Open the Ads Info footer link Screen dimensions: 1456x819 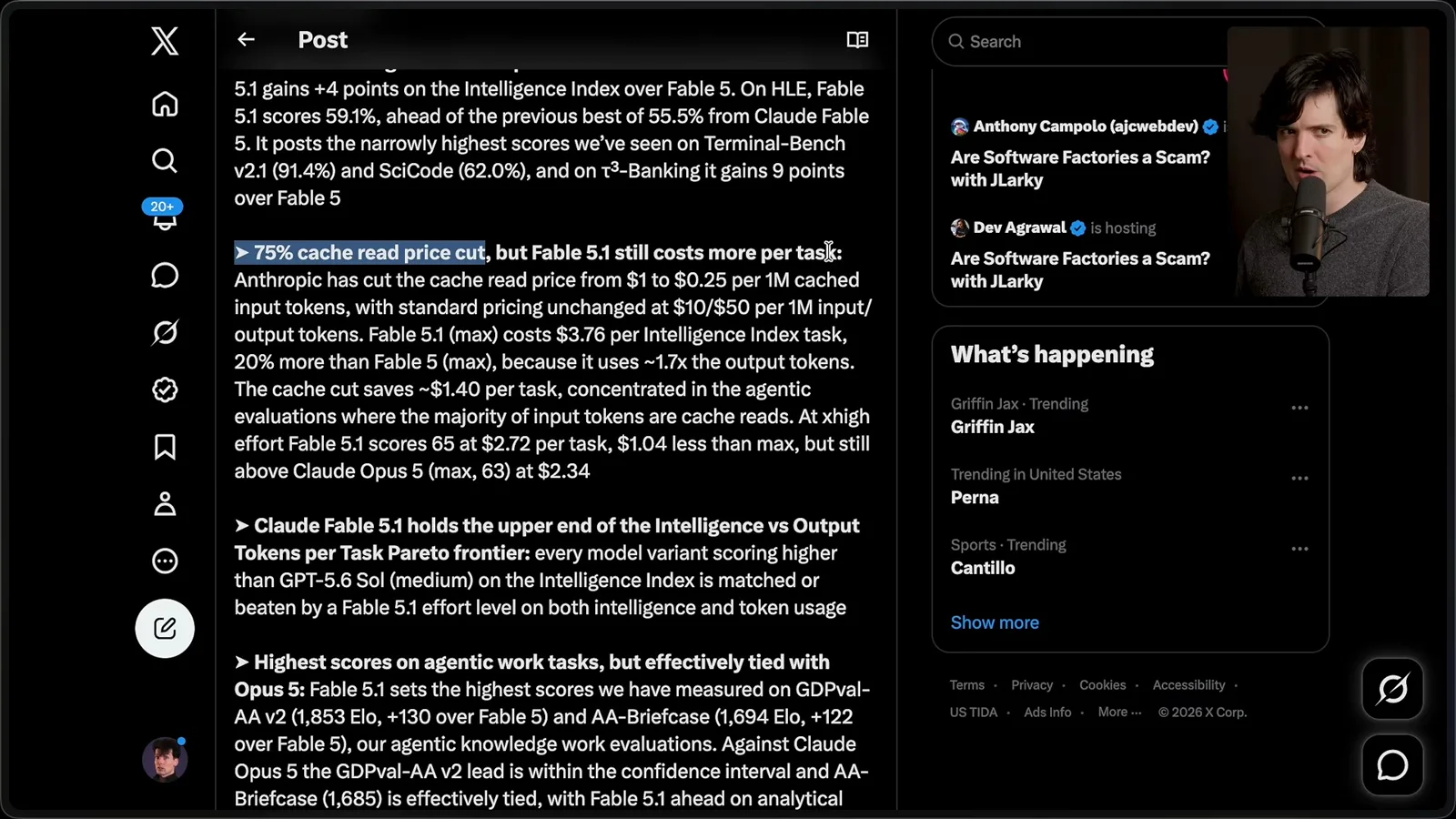[x=1047, y=713]
